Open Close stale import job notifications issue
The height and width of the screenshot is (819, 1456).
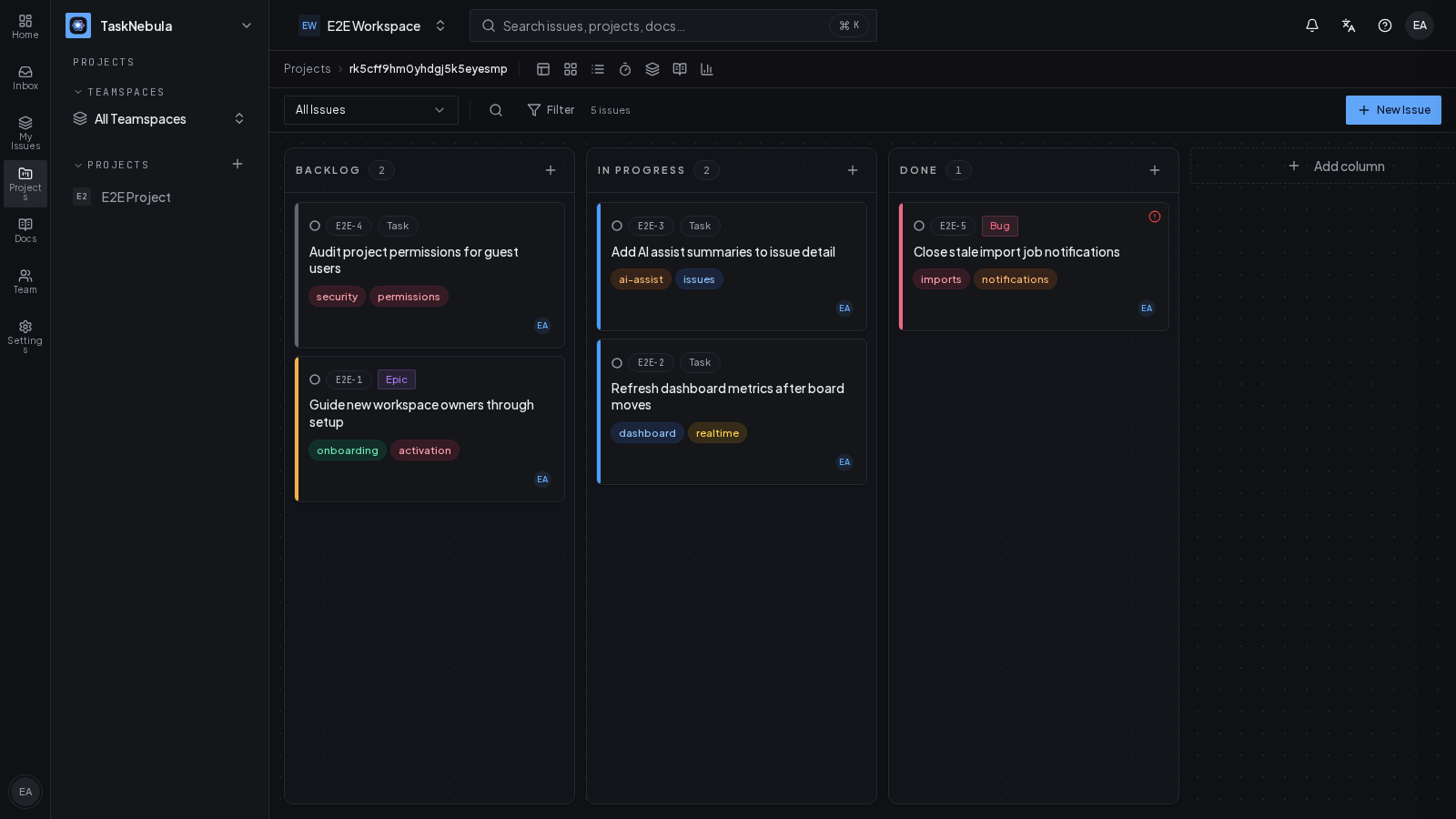coord(1034,267)
